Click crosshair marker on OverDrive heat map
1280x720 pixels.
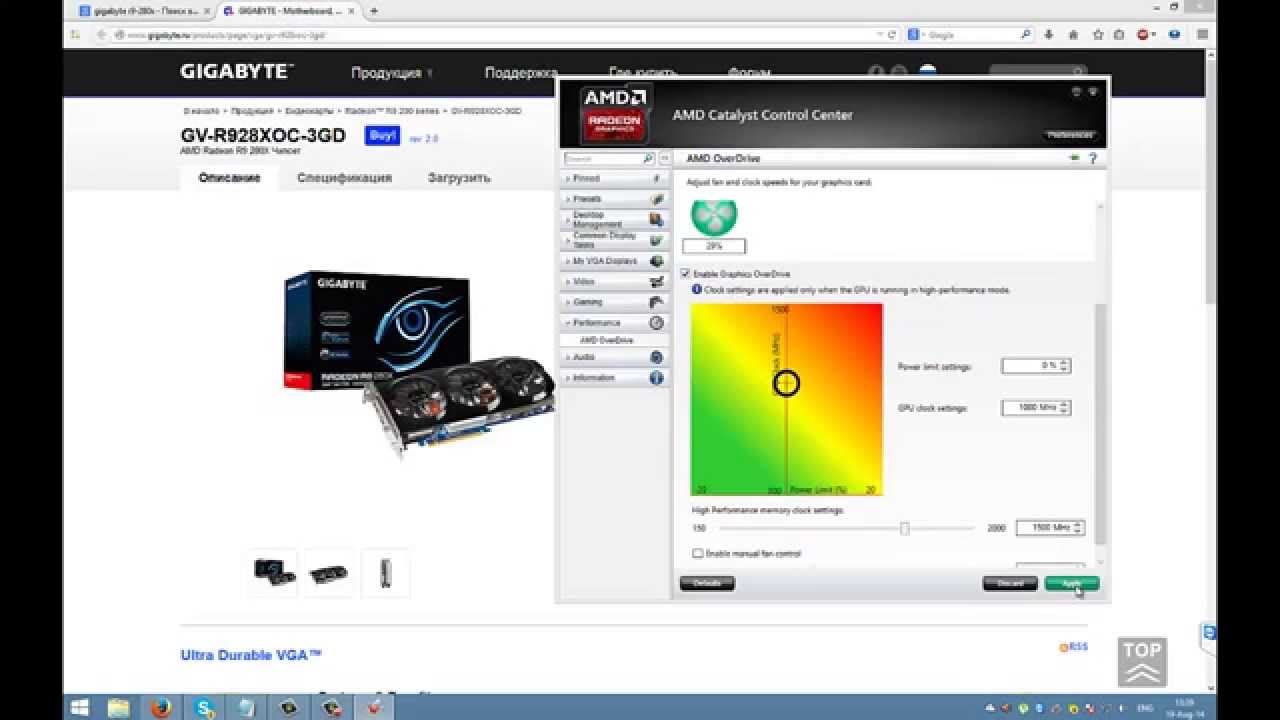click(787, 383)
